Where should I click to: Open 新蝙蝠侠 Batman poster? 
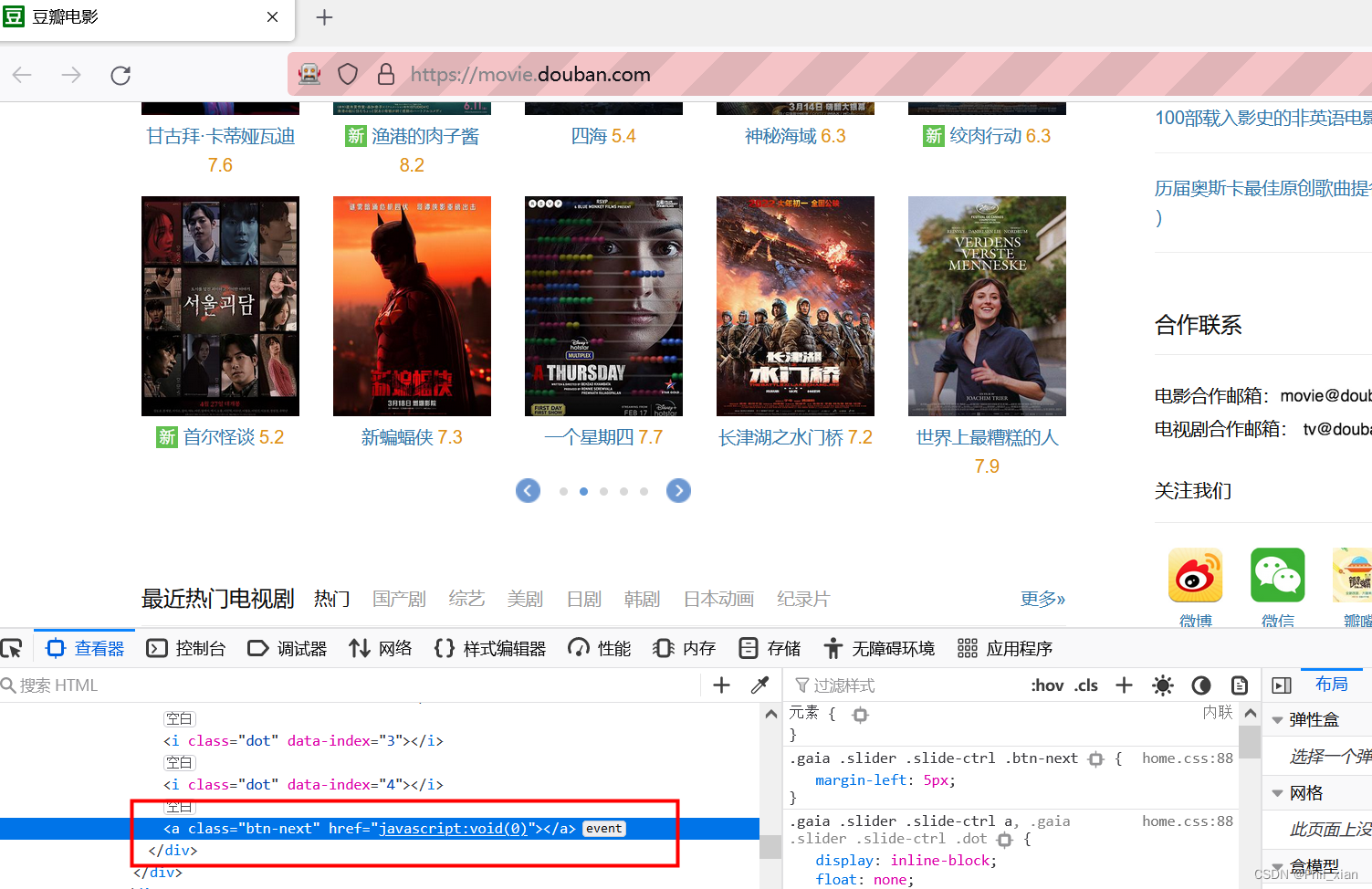coord(412,306)
